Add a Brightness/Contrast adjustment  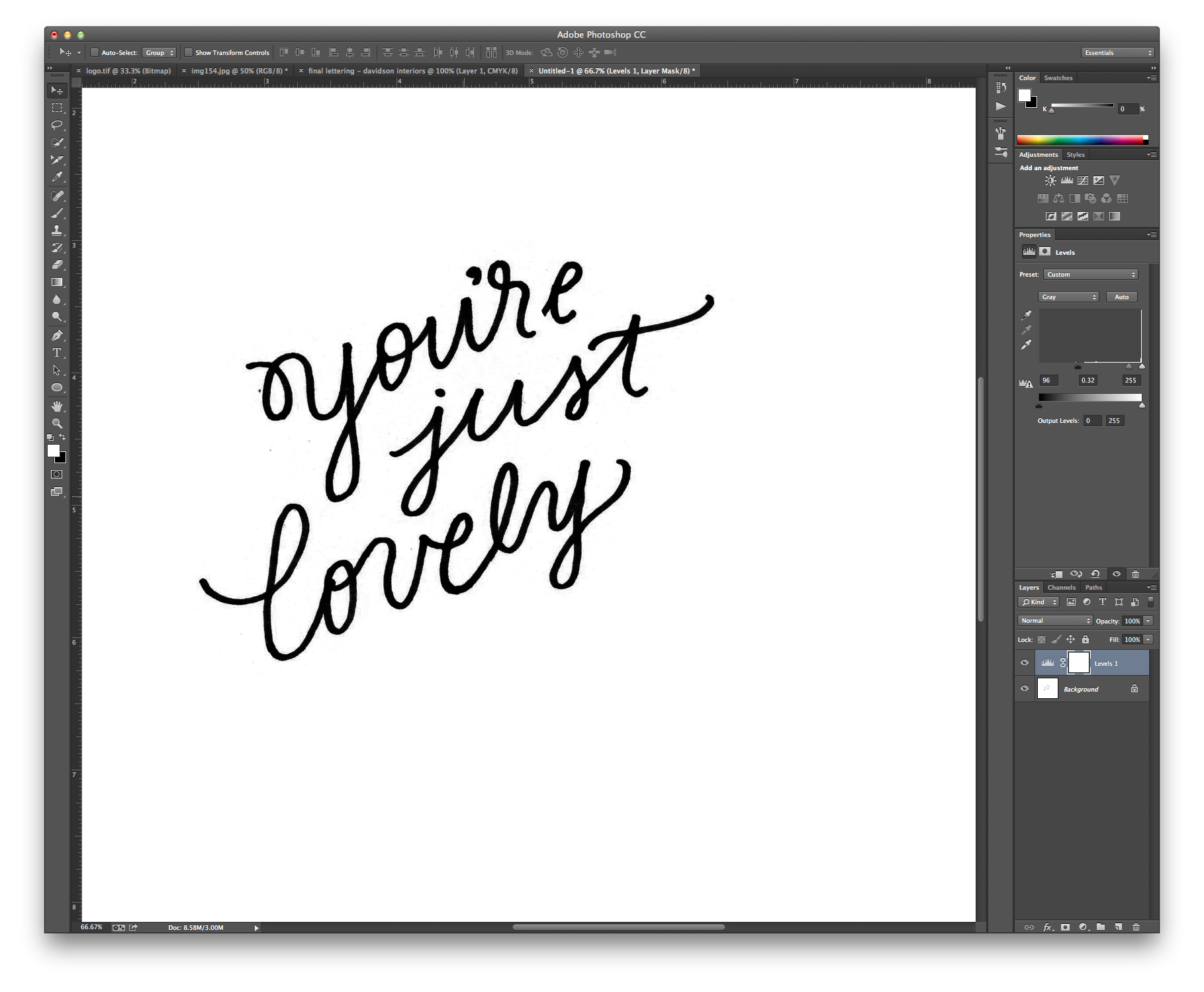coord(1050,180)
